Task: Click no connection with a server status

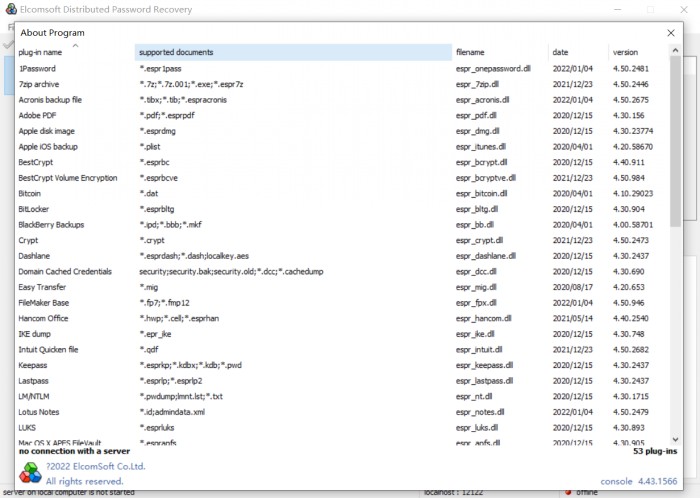Action: coord(75,452)
